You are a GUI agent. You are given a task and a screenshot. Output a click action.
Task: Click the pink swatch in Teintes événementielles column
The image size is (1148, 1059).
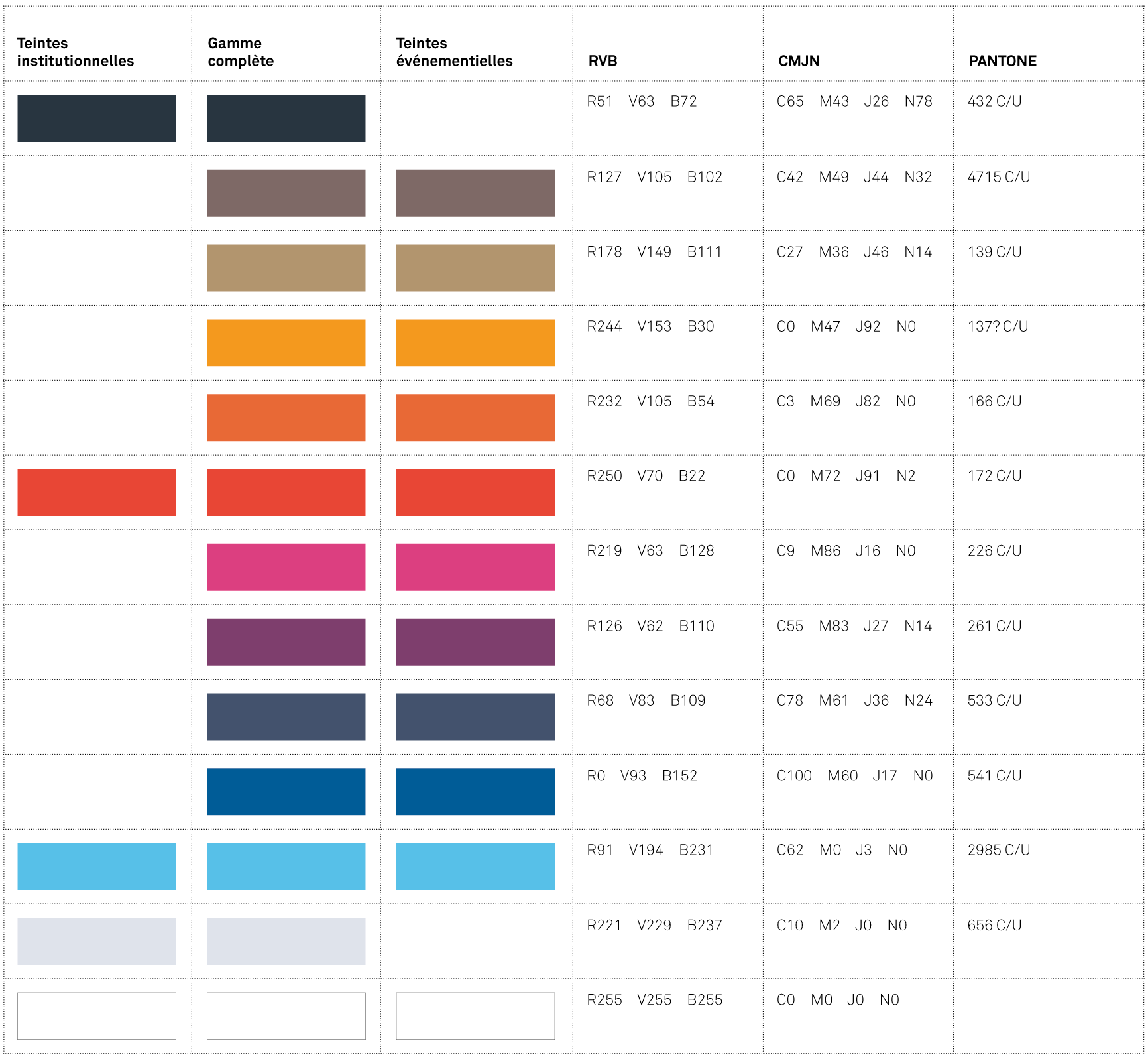pos(475,567)
